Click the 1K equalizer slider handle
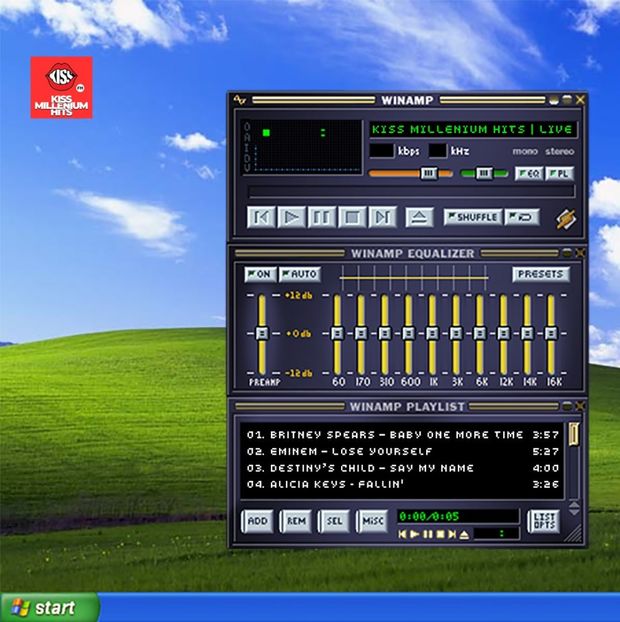The image size is (620, 622). click(432, 333)
